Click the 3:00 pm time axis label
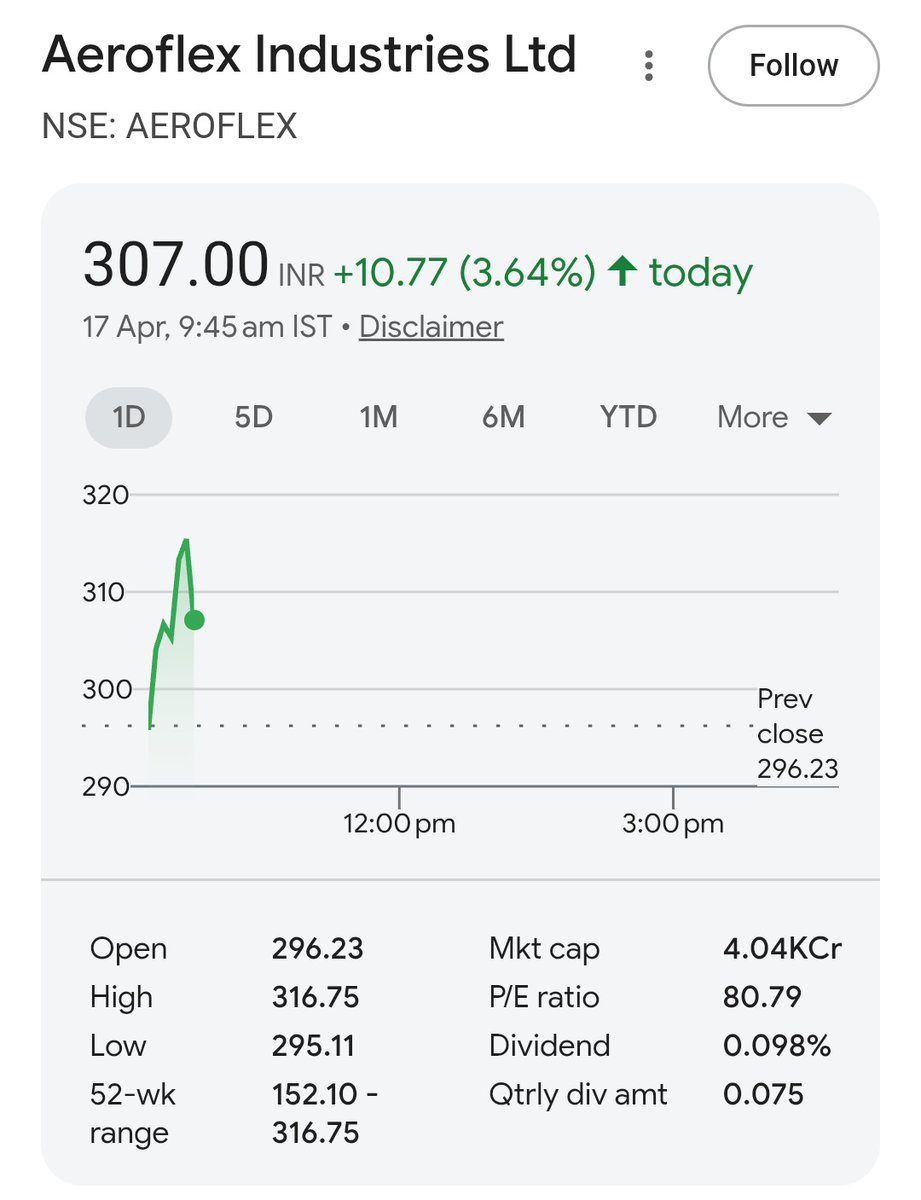921x1200 pixels. tap(672, 824)
